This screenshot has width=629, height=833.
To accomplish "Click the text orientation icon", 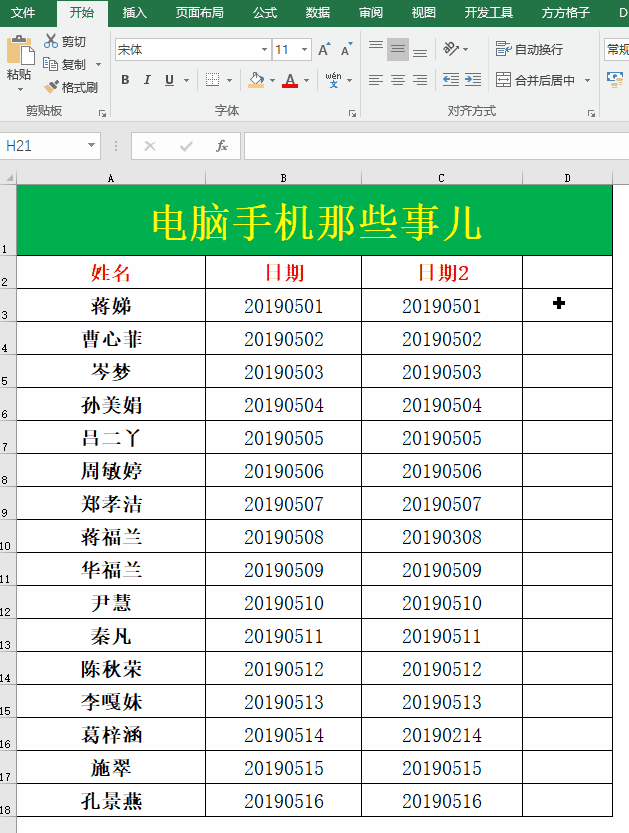I will pyautogui.click(x=451, y=49).
